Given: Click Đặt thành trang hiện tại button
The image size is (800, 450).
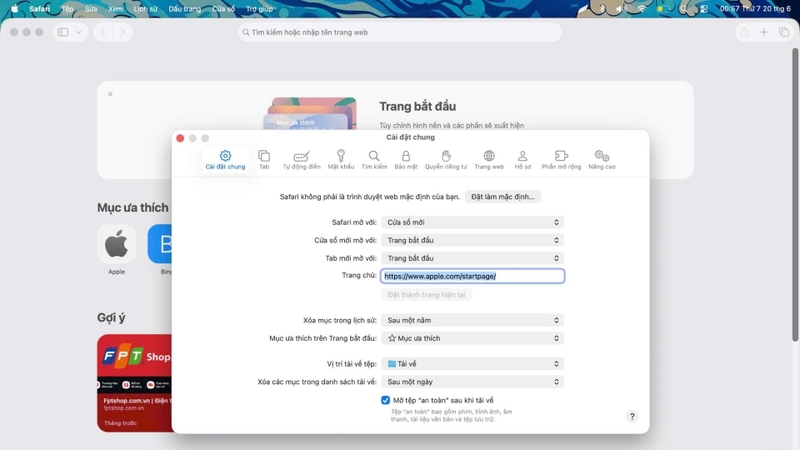Looking at the screenshot, I should point(427,295).
